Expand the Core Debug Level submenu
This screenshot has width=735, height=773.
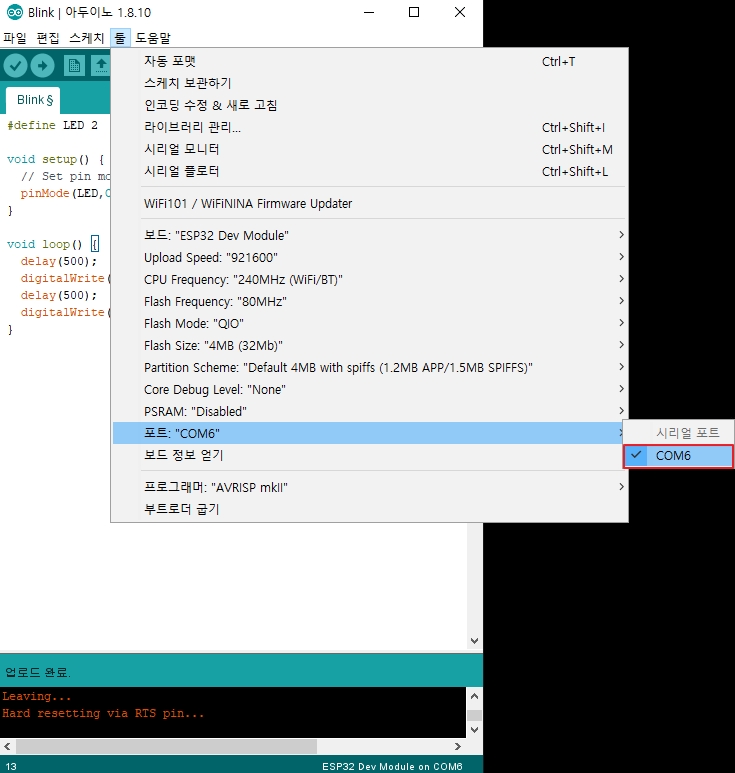click(370, 389)
